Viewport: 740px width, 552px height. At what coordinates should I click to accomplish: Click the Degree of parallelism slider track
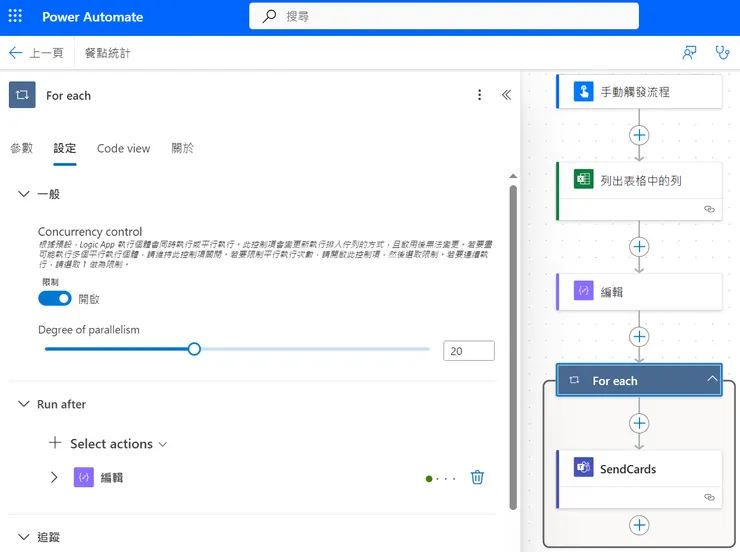click(237, 349)
